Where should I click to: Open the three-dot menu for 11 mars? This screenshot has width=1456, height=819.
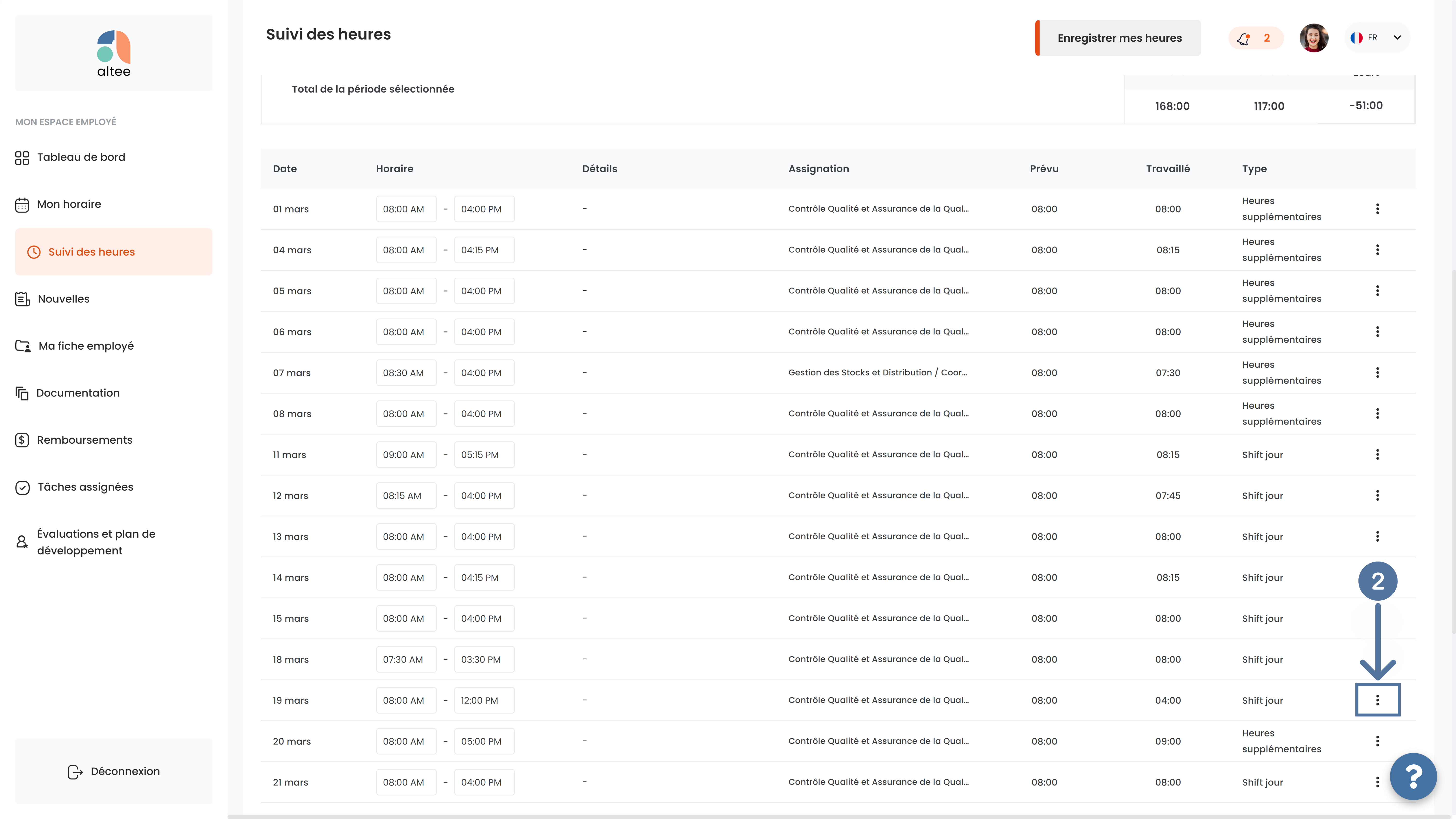(1377, 455)
